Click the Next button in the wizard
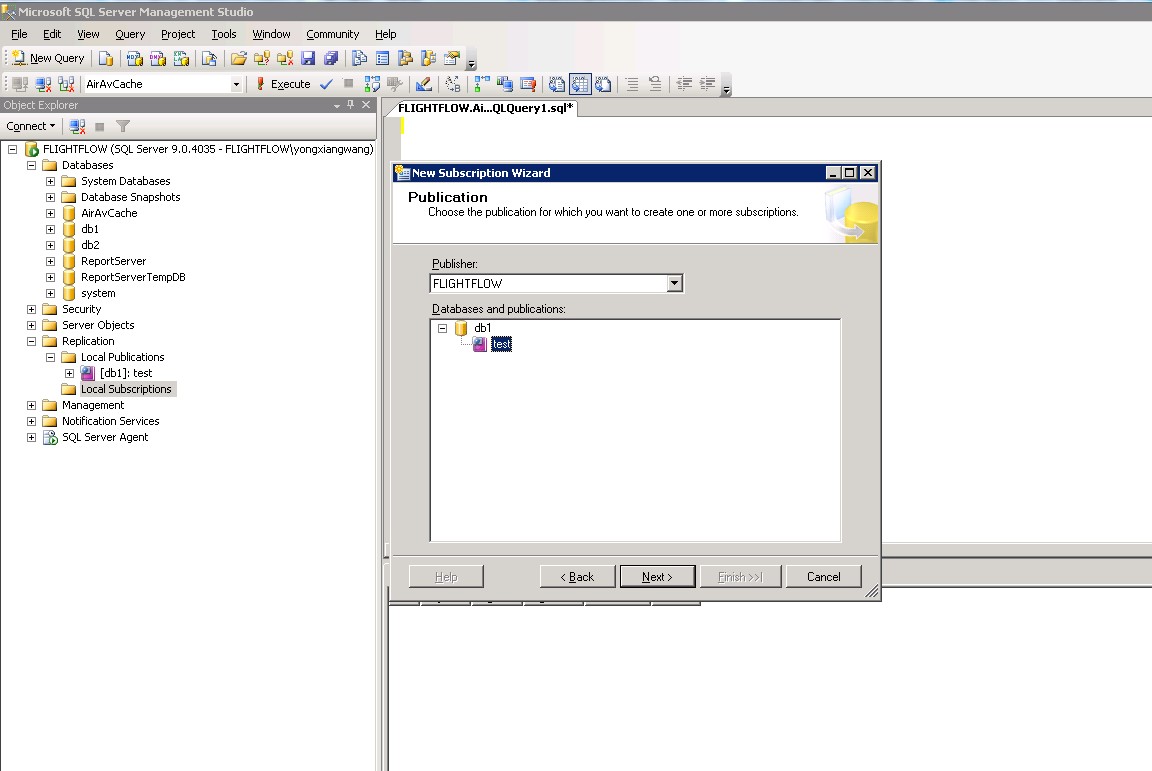 [656, 576]
